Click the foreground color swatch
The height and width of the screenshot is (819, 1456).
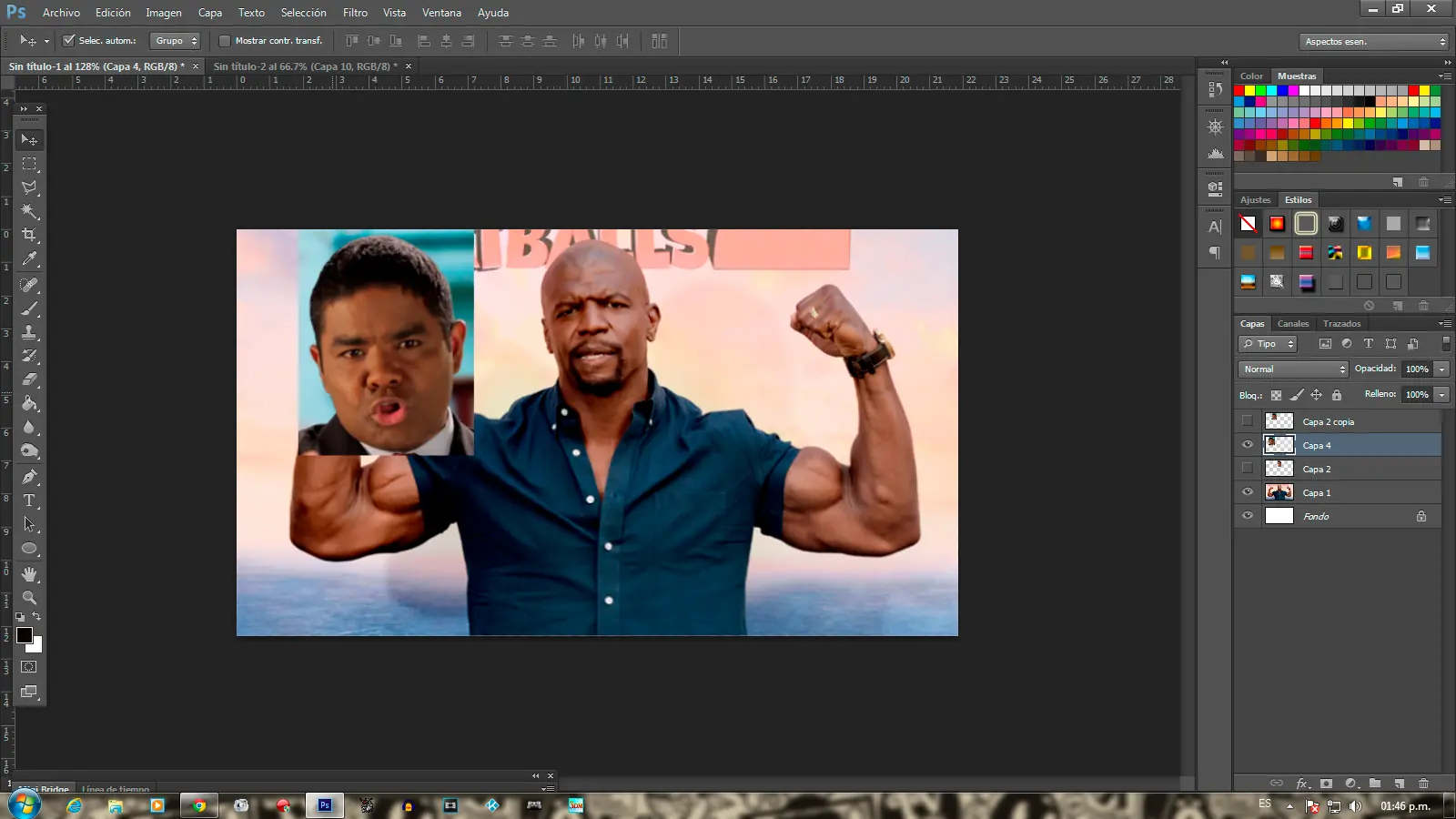click(x=25, y=635)
